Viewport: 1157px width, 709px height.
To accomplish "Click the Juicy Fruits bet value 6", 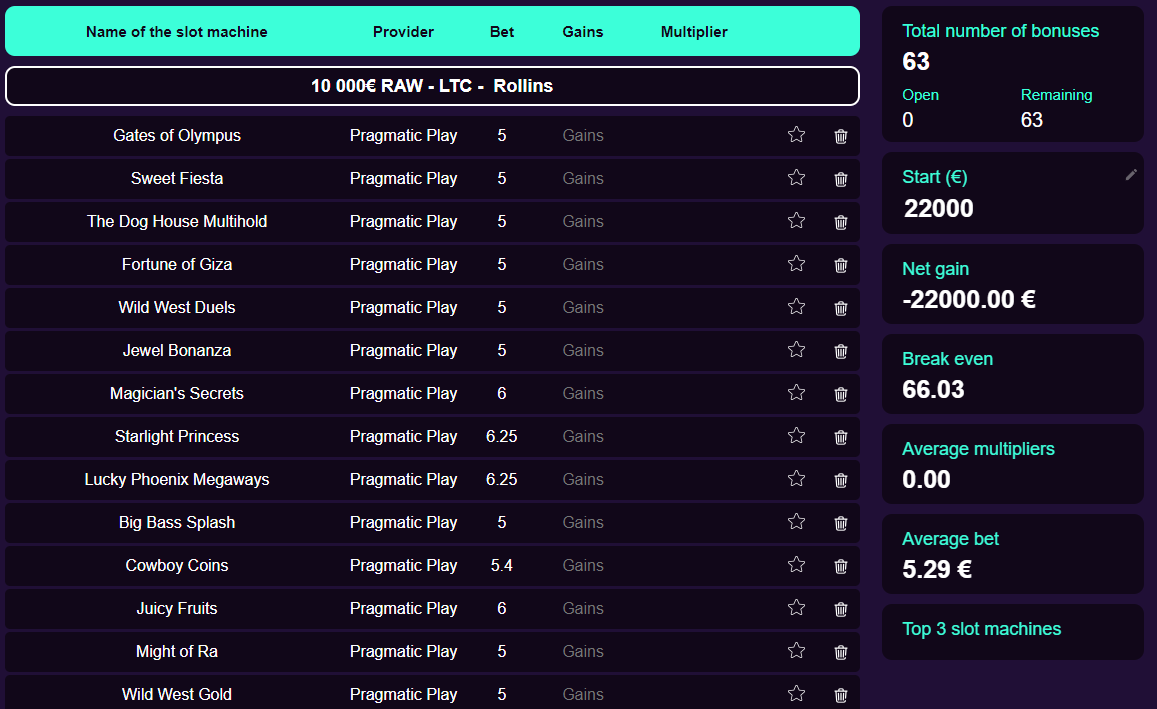I will click(x=502, y=609).
